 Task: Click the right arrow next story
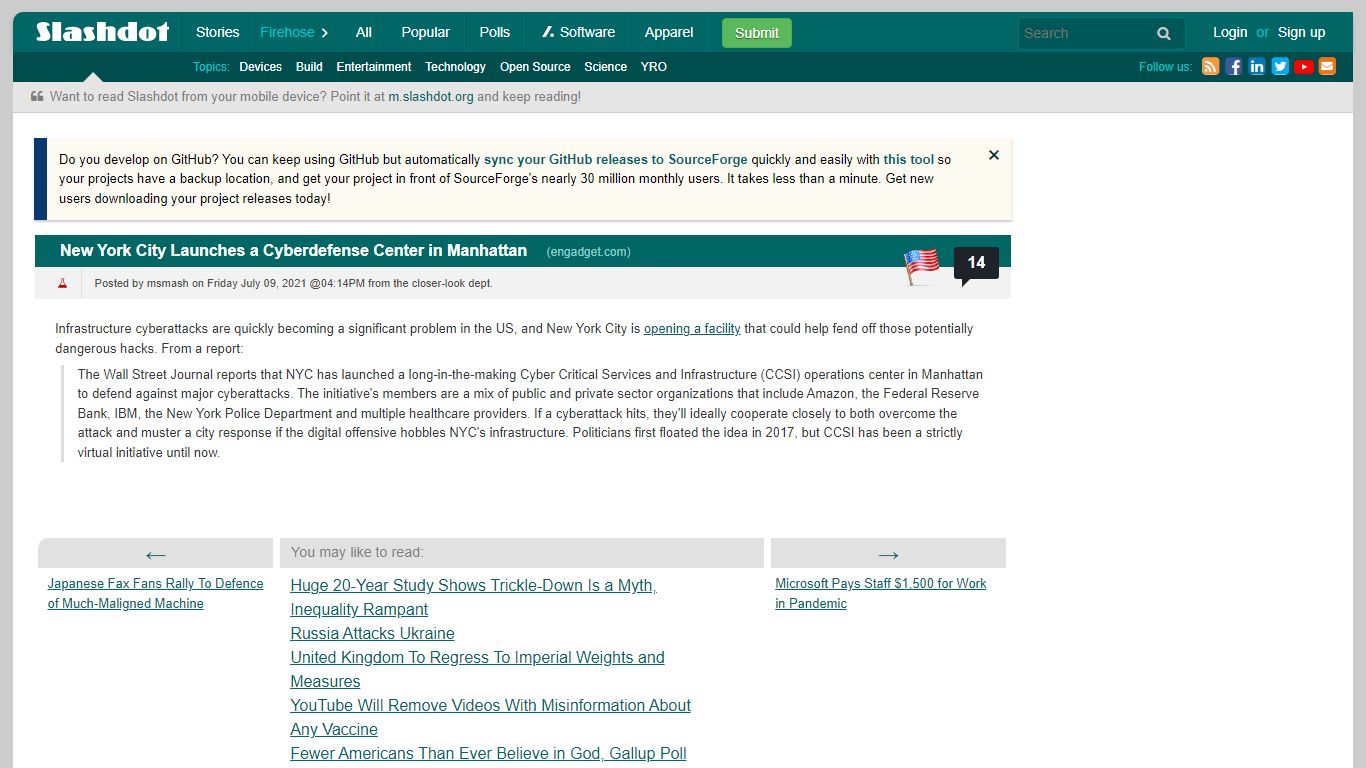pyautogui.click(x=888, y=554)
